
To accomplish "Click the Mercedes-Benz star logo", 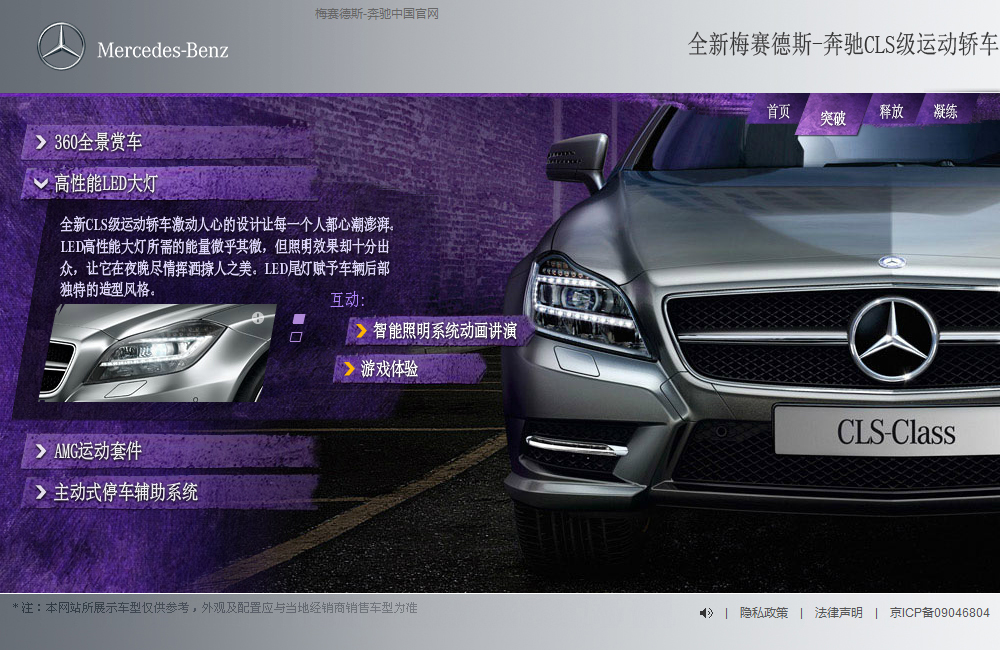I will tap(61, 48).
